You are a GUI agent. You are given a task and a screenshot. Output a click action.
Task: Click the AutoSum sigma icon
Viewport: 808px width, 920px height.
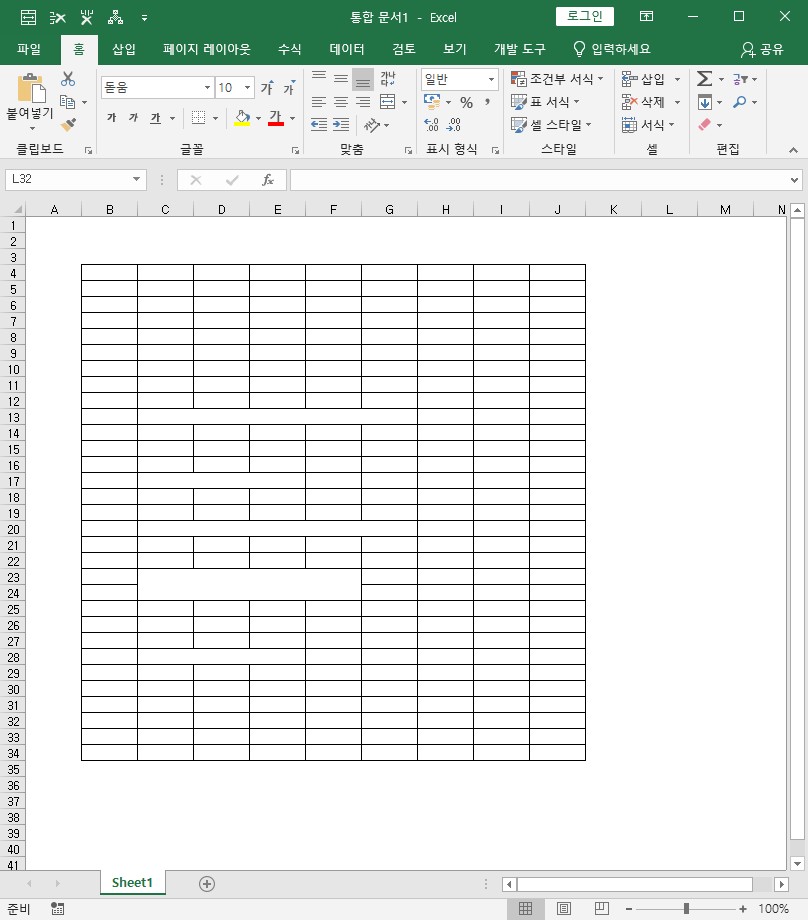[704, 79]
